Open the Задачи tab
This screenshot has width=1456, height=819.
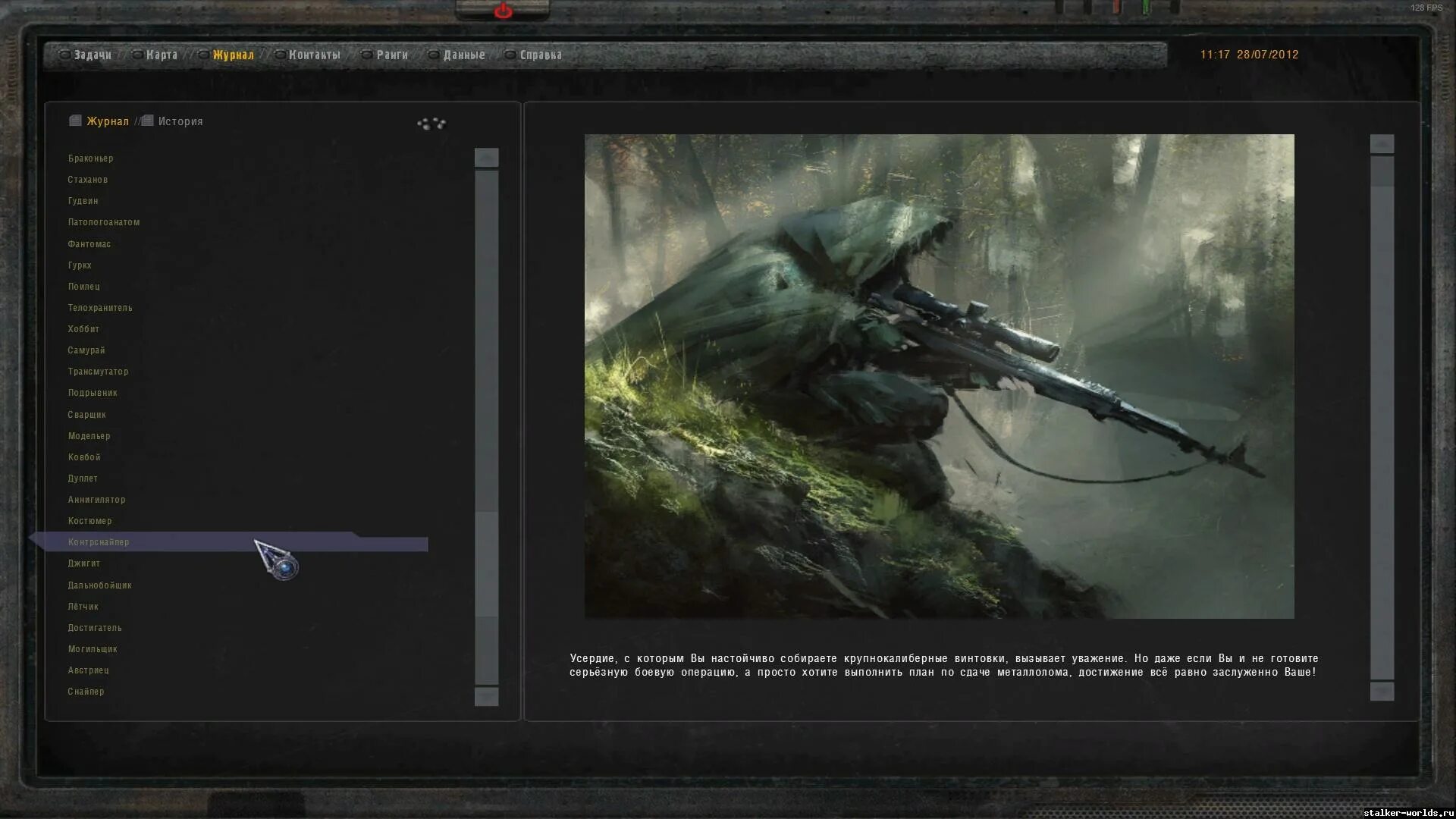click(x=93, y=55)
